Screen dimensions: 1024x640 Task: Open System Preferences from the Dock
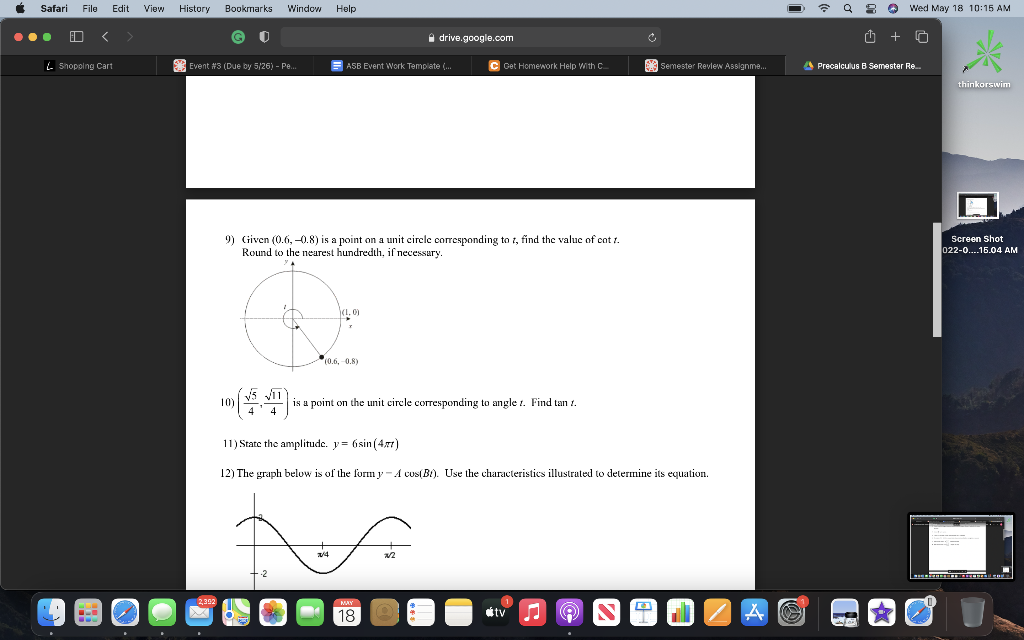[x=792, y=613]
